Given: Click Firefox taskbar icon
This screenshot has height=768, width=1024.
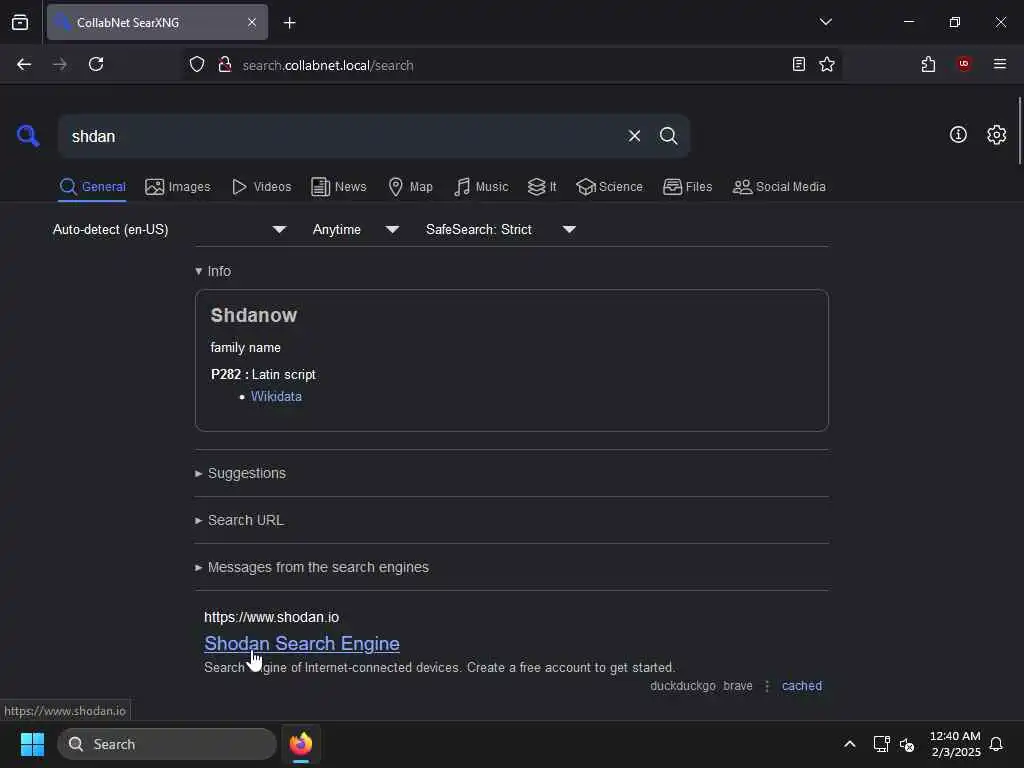Looking at the screenshot, I should pyautogui.click(x=301, y=744).
